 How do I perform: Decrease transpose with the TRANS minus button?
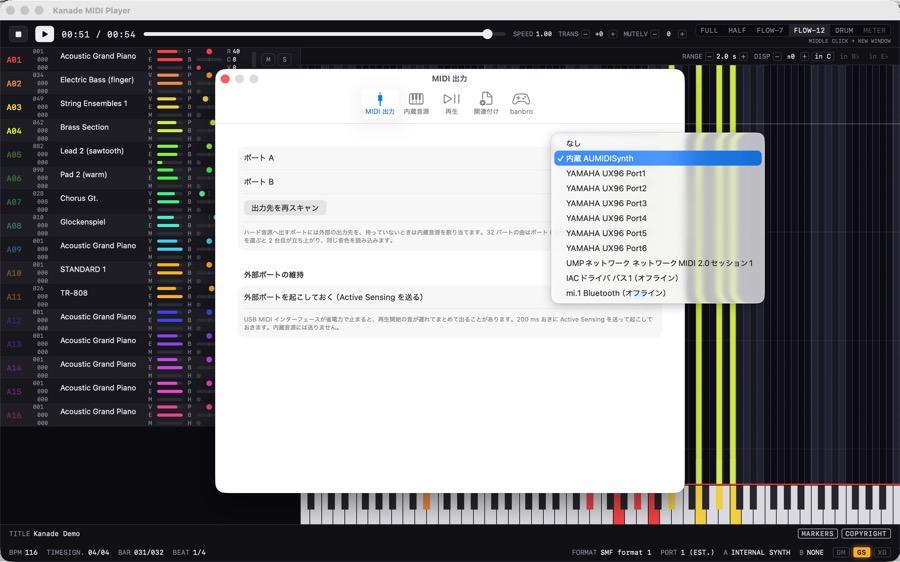(x=585, y=34)
